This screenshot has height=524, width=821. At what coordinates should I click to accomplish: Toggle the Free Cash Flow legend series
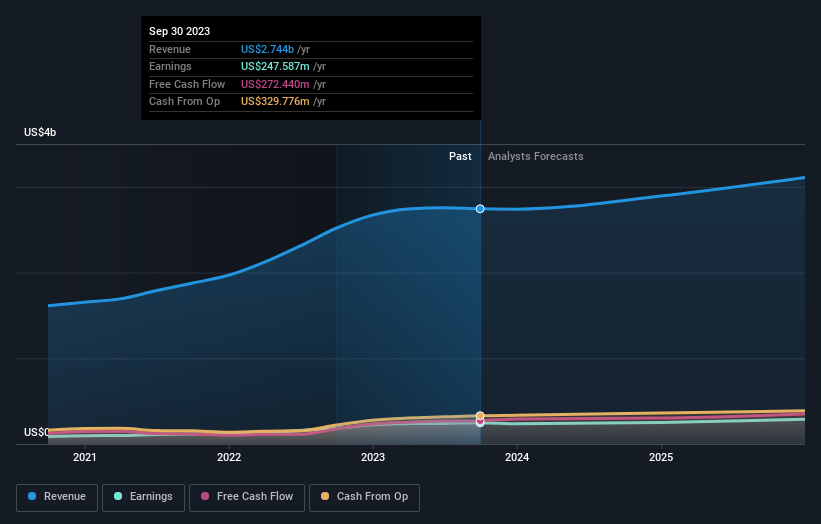[x=247, y=497]
